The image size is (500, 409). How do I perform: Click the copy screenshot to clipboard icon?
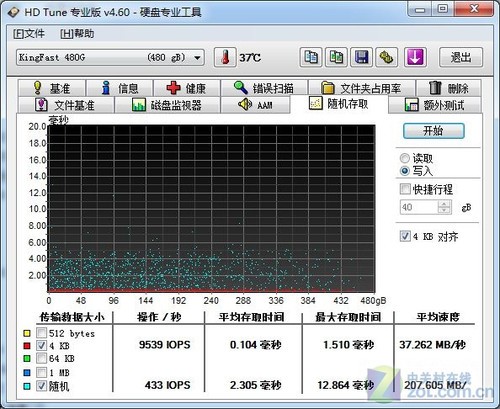pyautogui.click(x=336, y=57)
